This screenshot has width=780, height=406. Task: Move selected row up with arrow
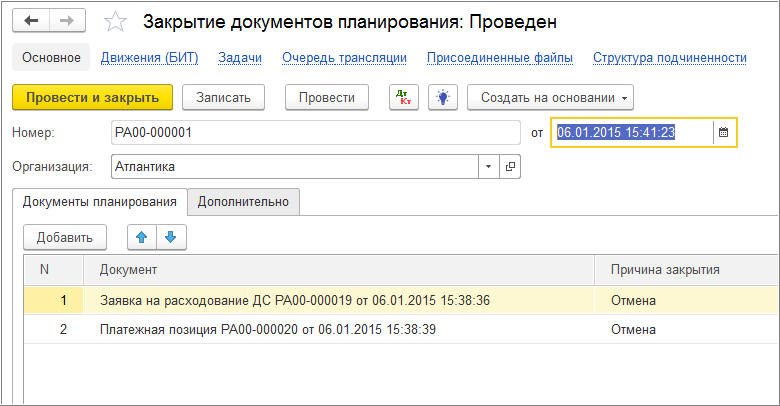(x=142, y=237)
